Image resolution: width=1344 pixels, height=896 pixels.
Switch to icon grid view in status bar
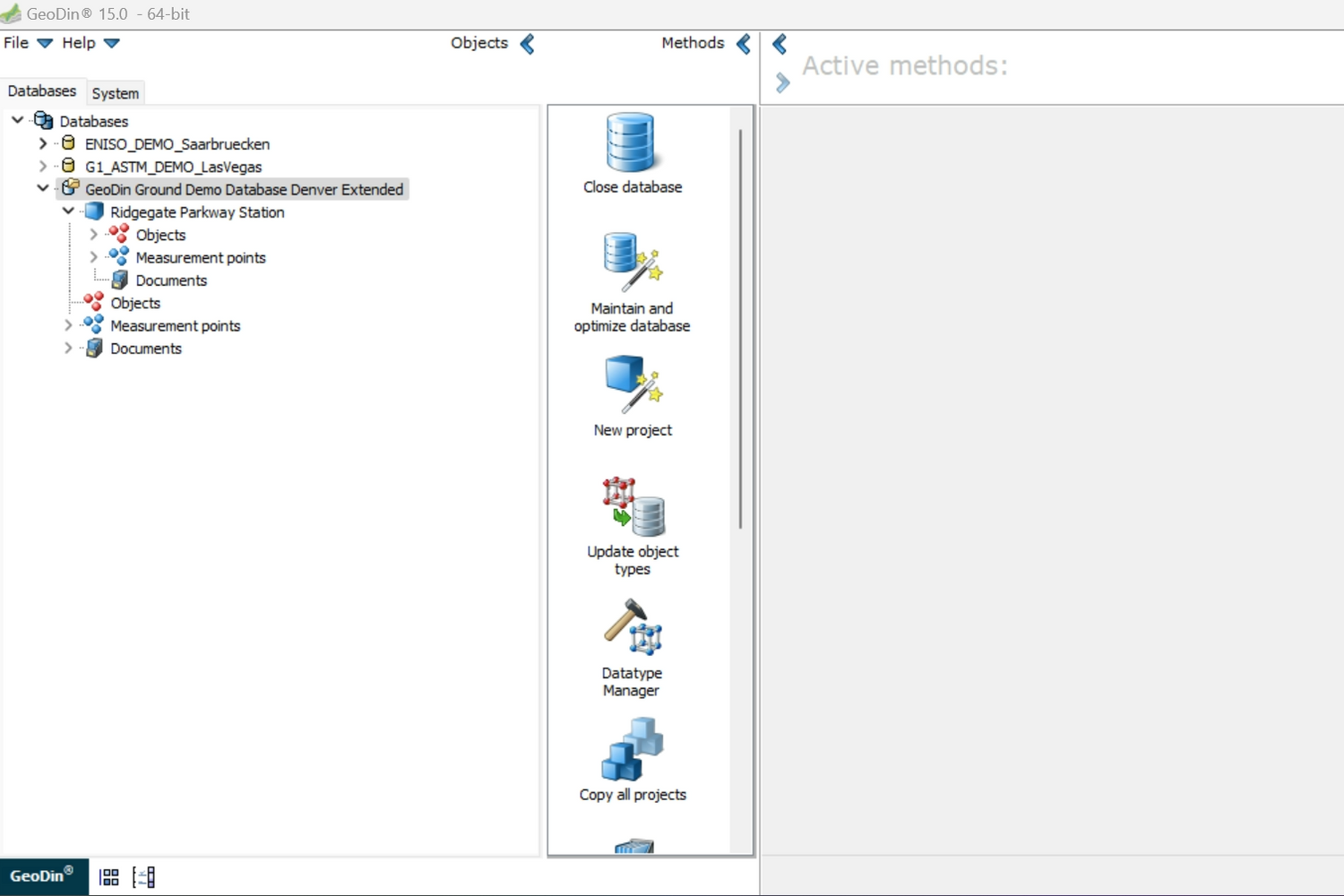pos(109,877)
